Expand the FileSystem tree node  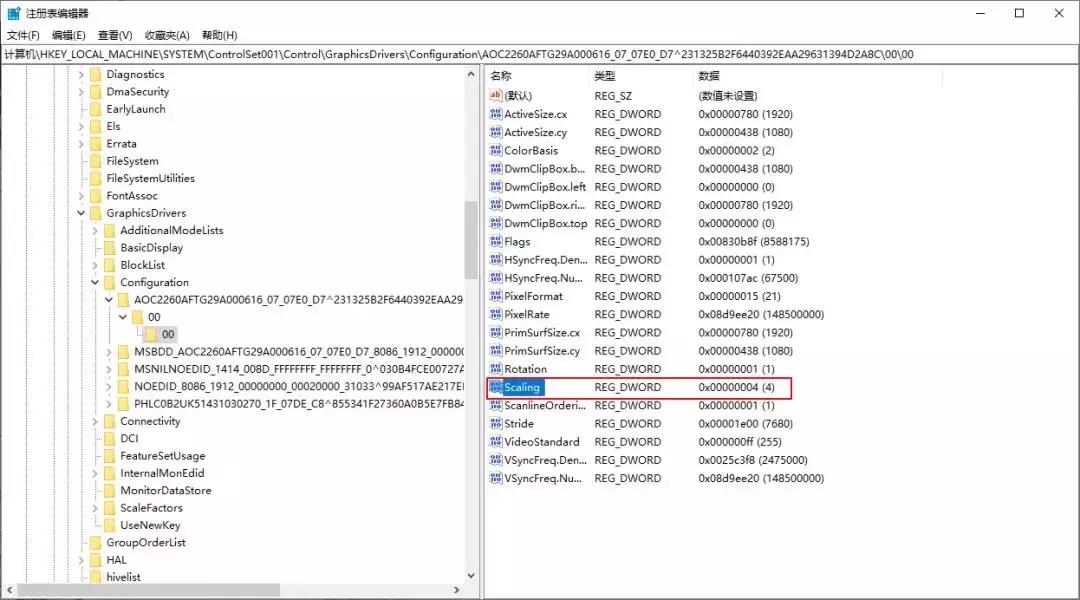[x=82, y=160]
